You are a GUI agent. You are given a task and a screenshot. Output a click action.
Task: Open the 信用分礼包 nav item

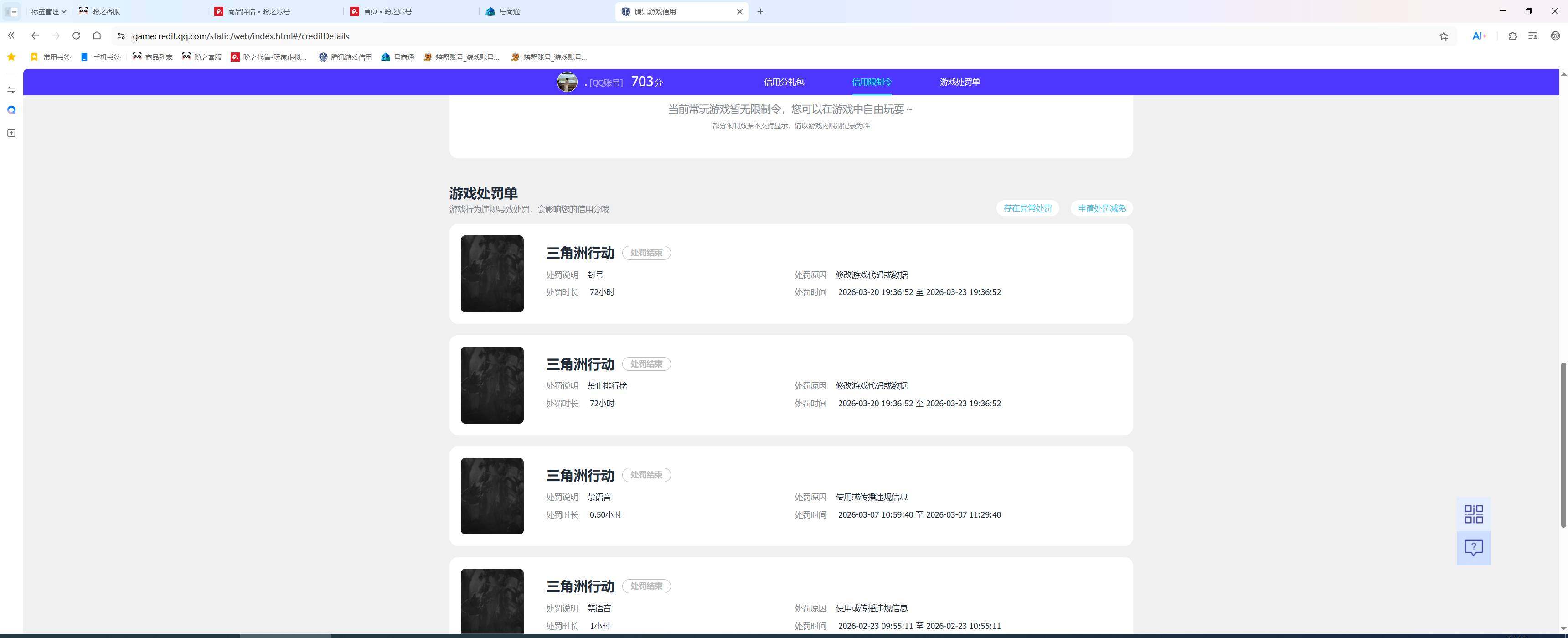pos(784,82)
